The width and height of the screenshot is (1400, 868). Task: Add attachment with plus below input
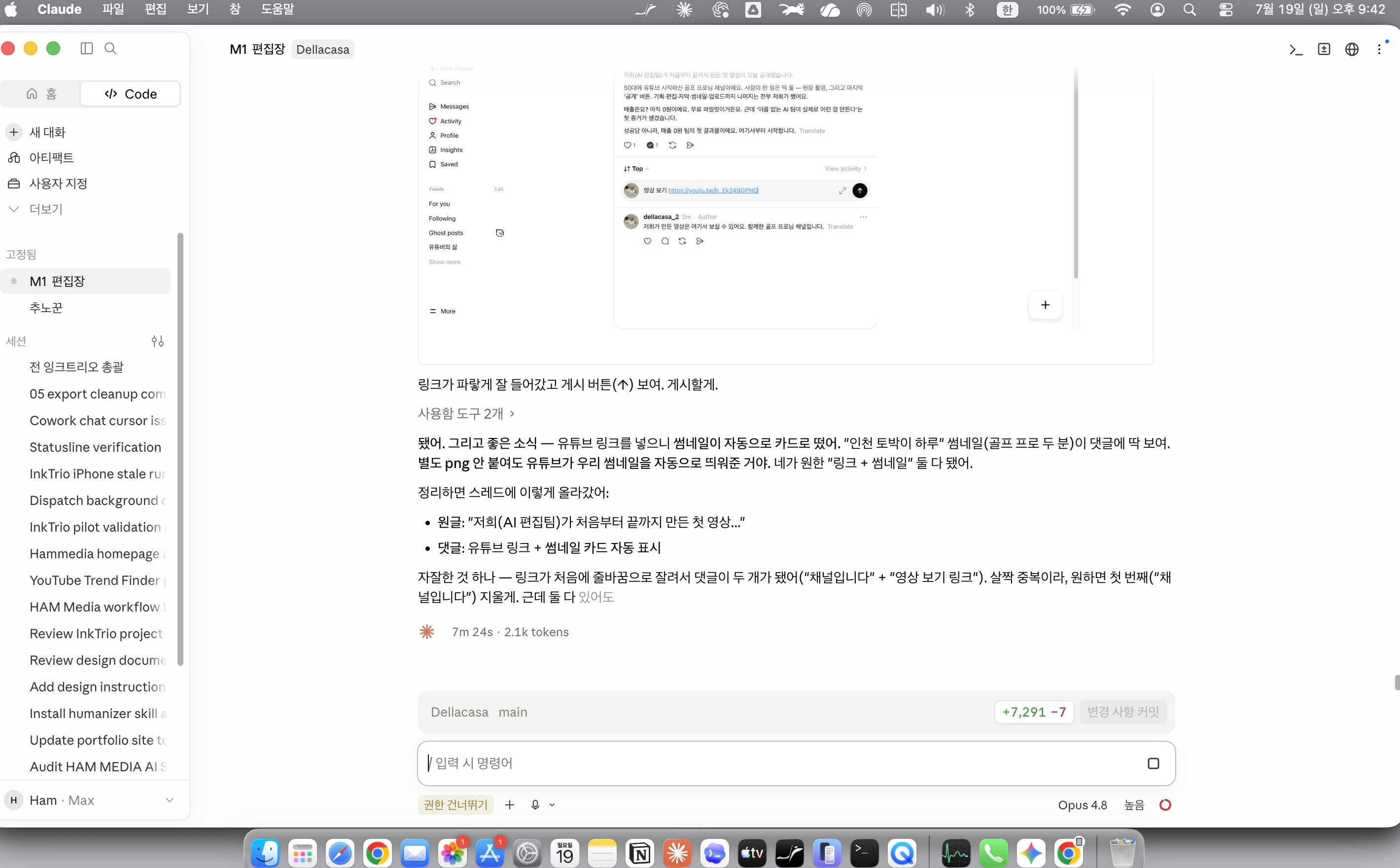[509, 805]
